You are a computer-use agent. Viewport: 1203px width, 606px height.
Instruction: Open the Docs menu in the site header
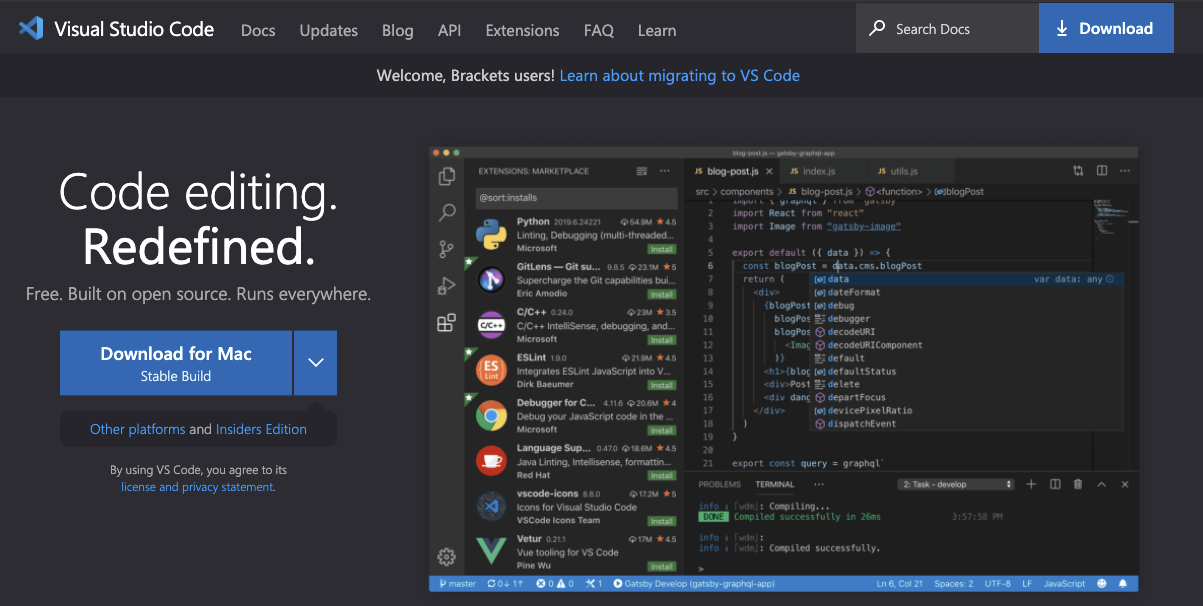point(258,30)
